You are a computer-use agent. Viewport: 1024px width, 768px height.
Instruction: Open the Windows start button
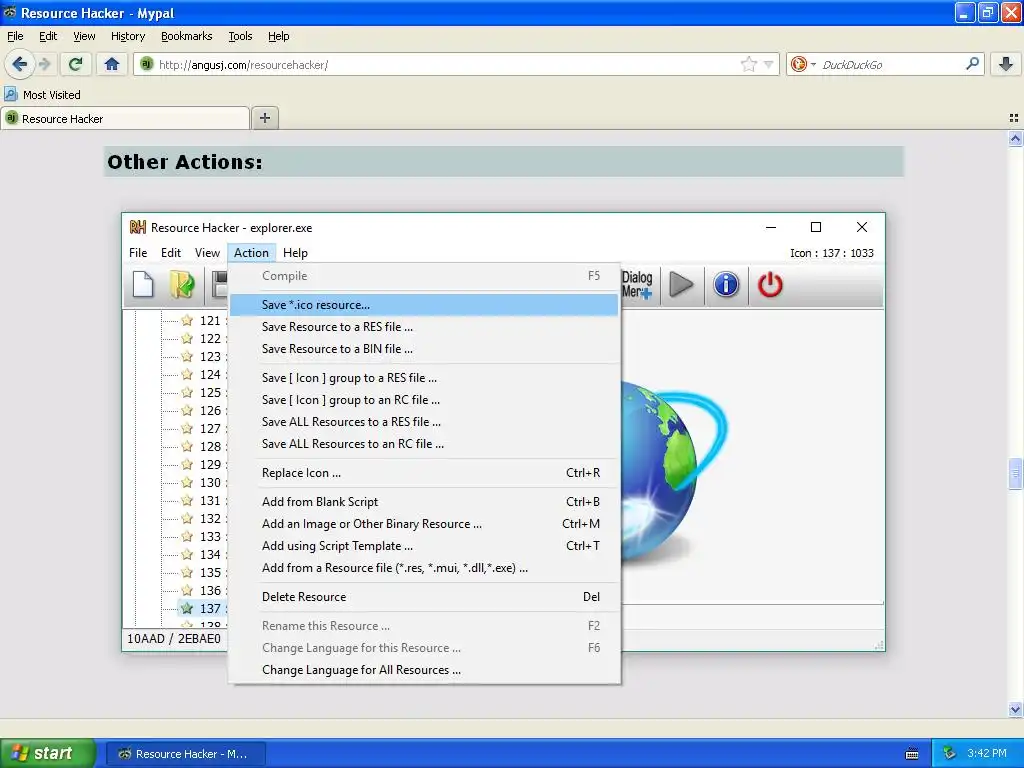(x=47, y=753)
